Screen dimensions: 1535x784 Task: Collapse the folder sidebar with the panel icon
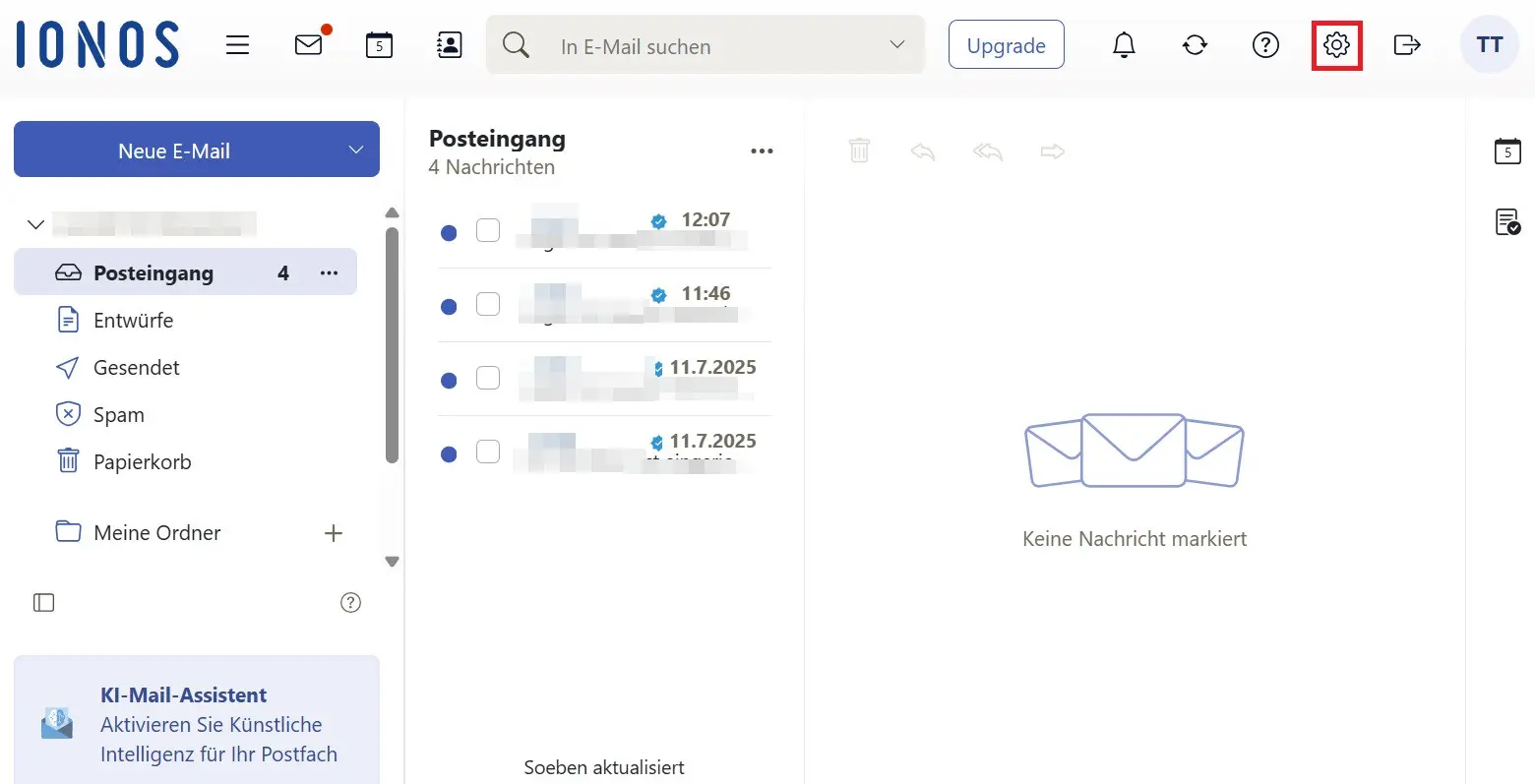pos(43,602)
